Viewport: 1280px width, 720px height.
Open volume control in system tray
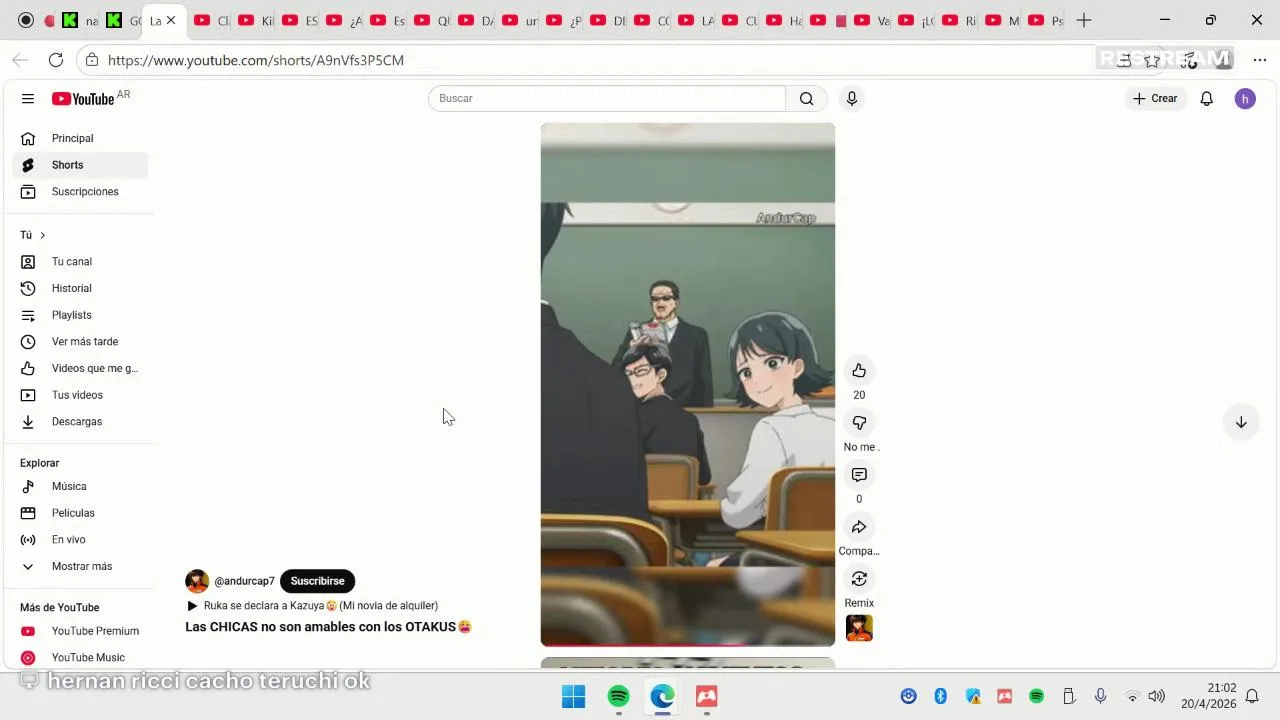(x=1157, y=696)
